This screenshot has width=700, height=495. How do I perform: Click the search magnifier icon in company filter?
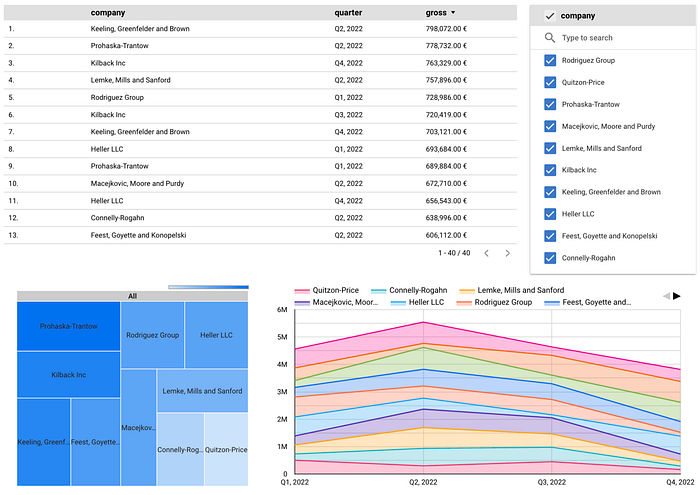[550, 38]
